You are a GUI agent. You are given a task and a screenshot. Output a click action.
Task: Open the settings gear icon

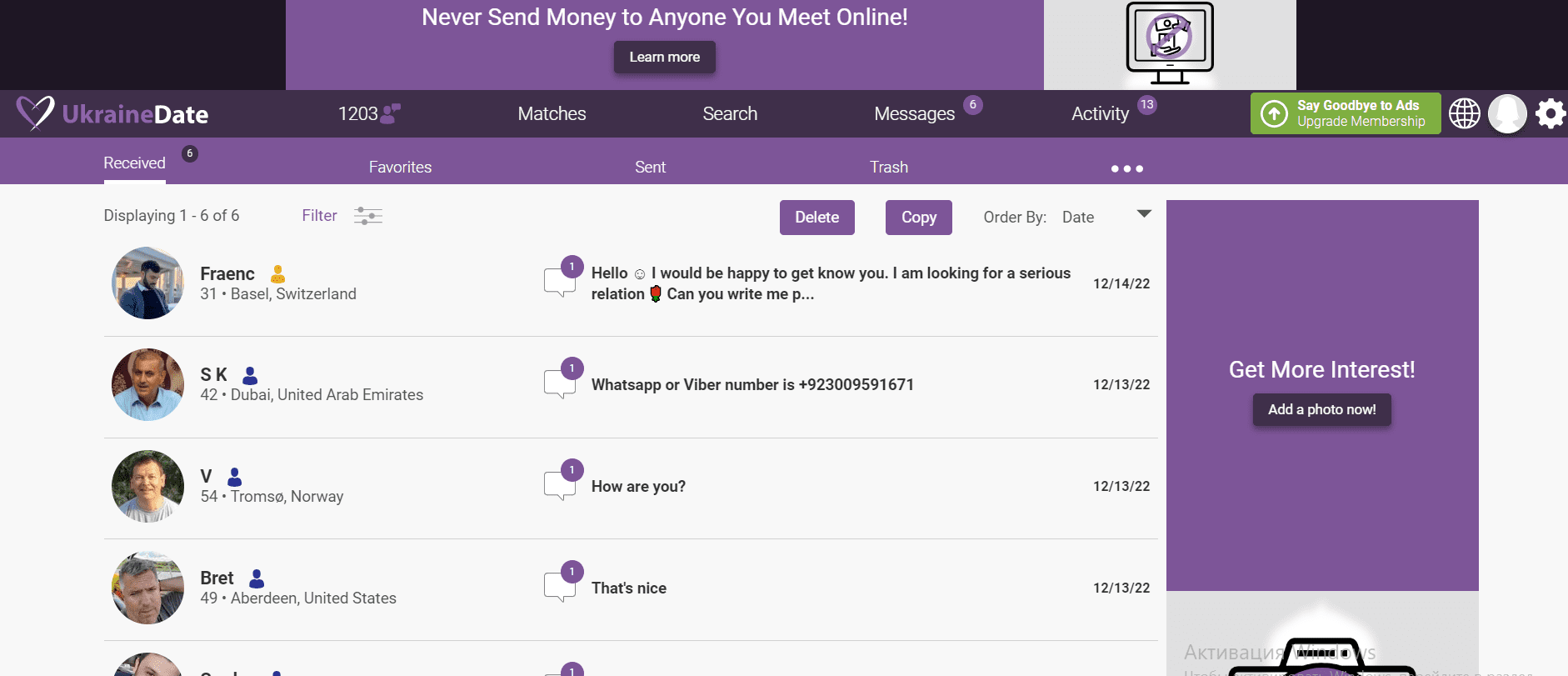(x=1550, y=113)
